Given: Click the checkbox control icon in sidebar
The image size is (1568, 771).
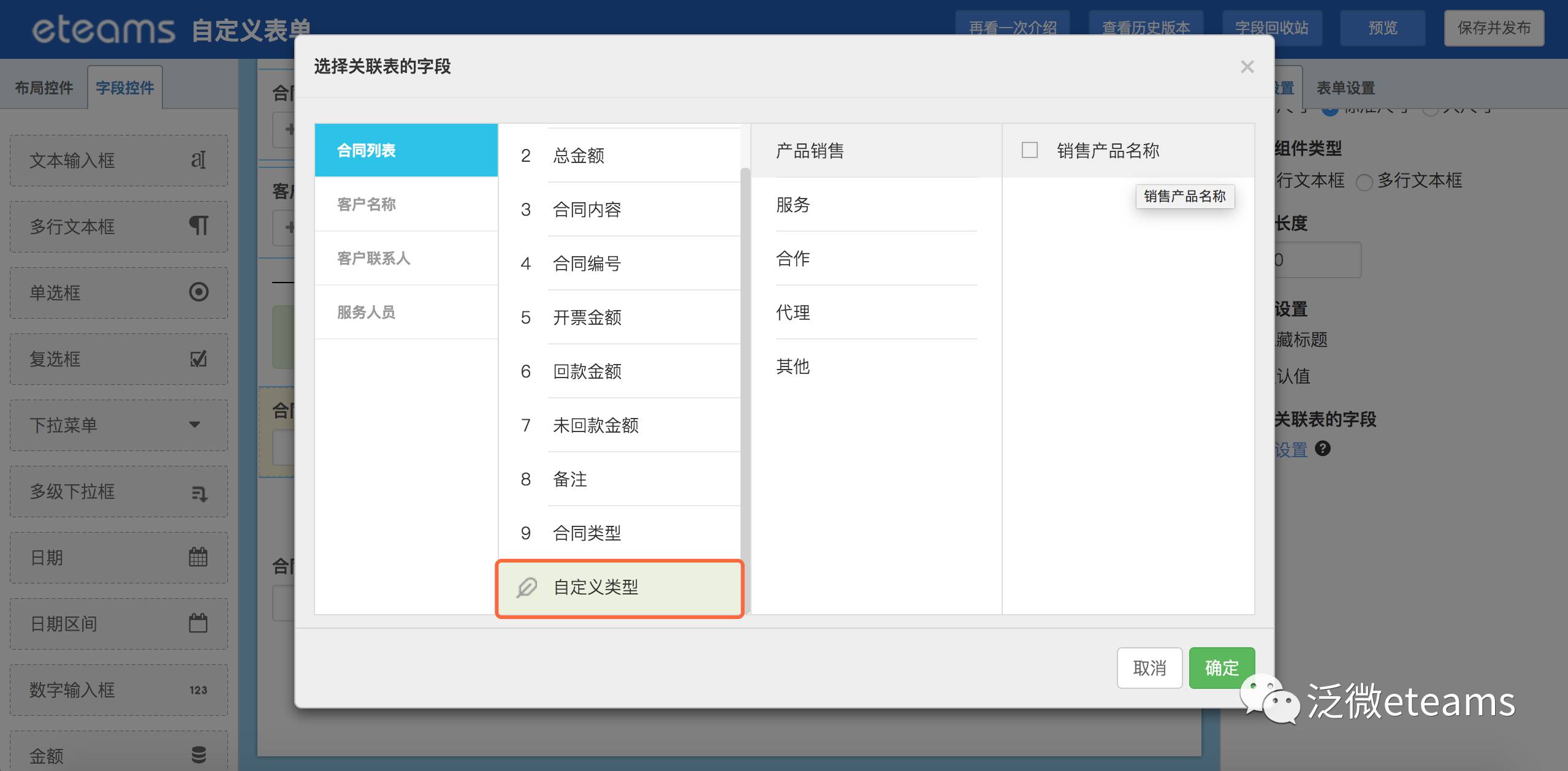Looking at the screenshot, I should coord(198,359).
